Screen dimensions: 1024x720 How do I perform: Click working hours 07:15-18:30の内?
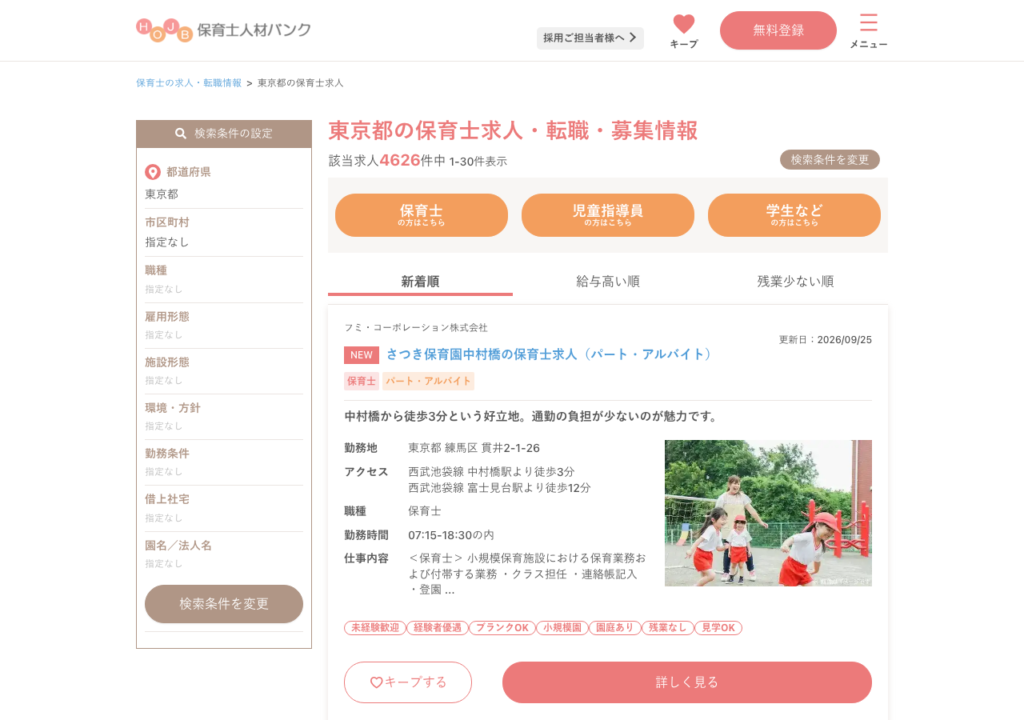click(451, 535)
